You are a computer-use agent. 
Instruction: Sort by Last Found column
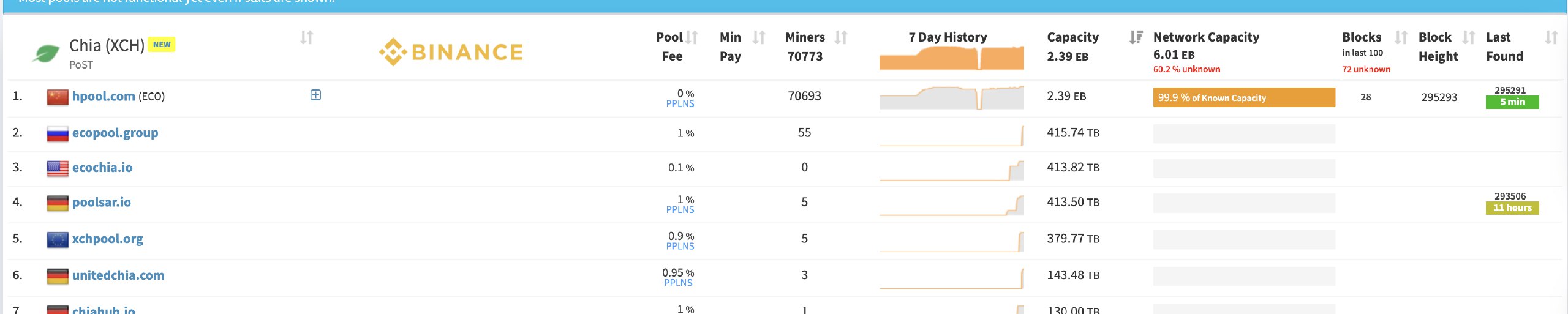[x=1551, y=37]
